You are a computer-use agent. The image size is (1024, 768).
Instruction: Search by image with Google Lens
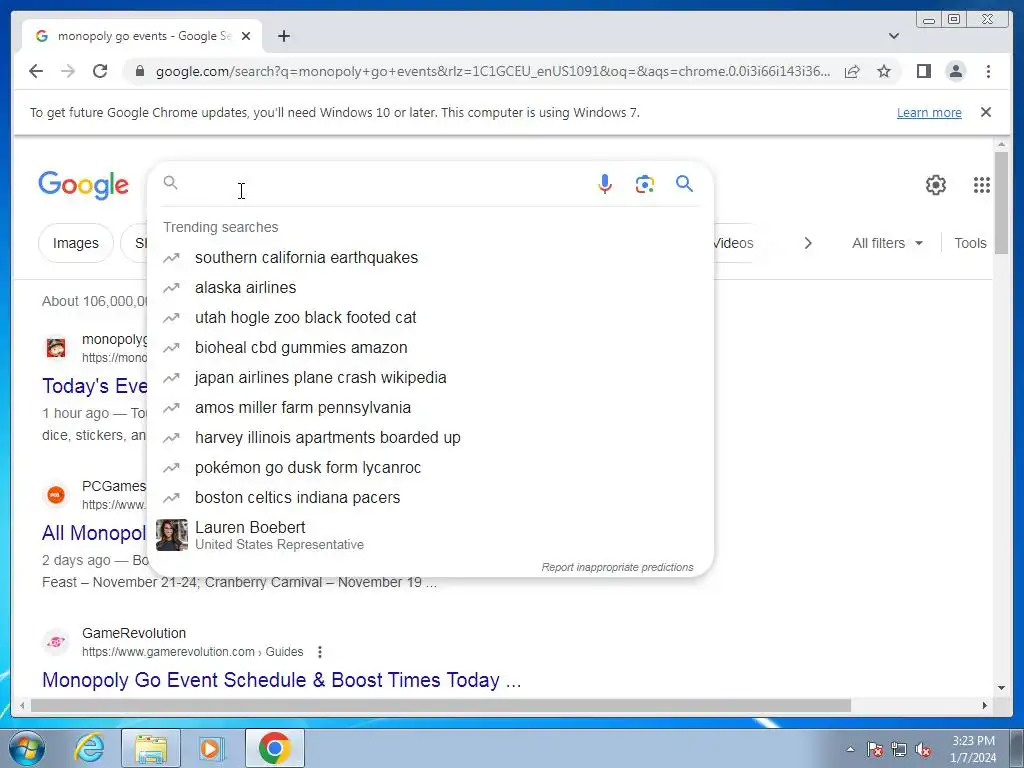645,184
